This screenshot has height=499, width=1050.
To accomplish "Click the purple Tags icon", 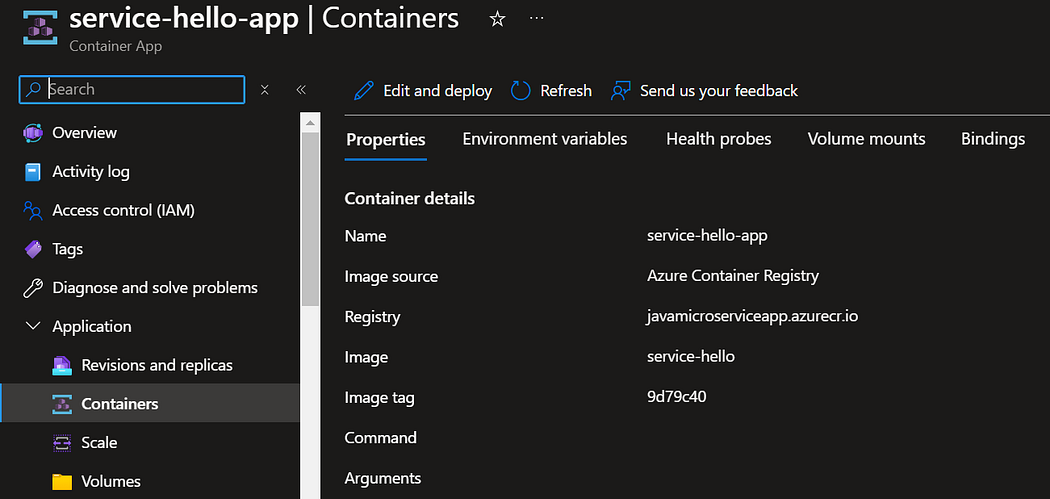I will point(33,249).
